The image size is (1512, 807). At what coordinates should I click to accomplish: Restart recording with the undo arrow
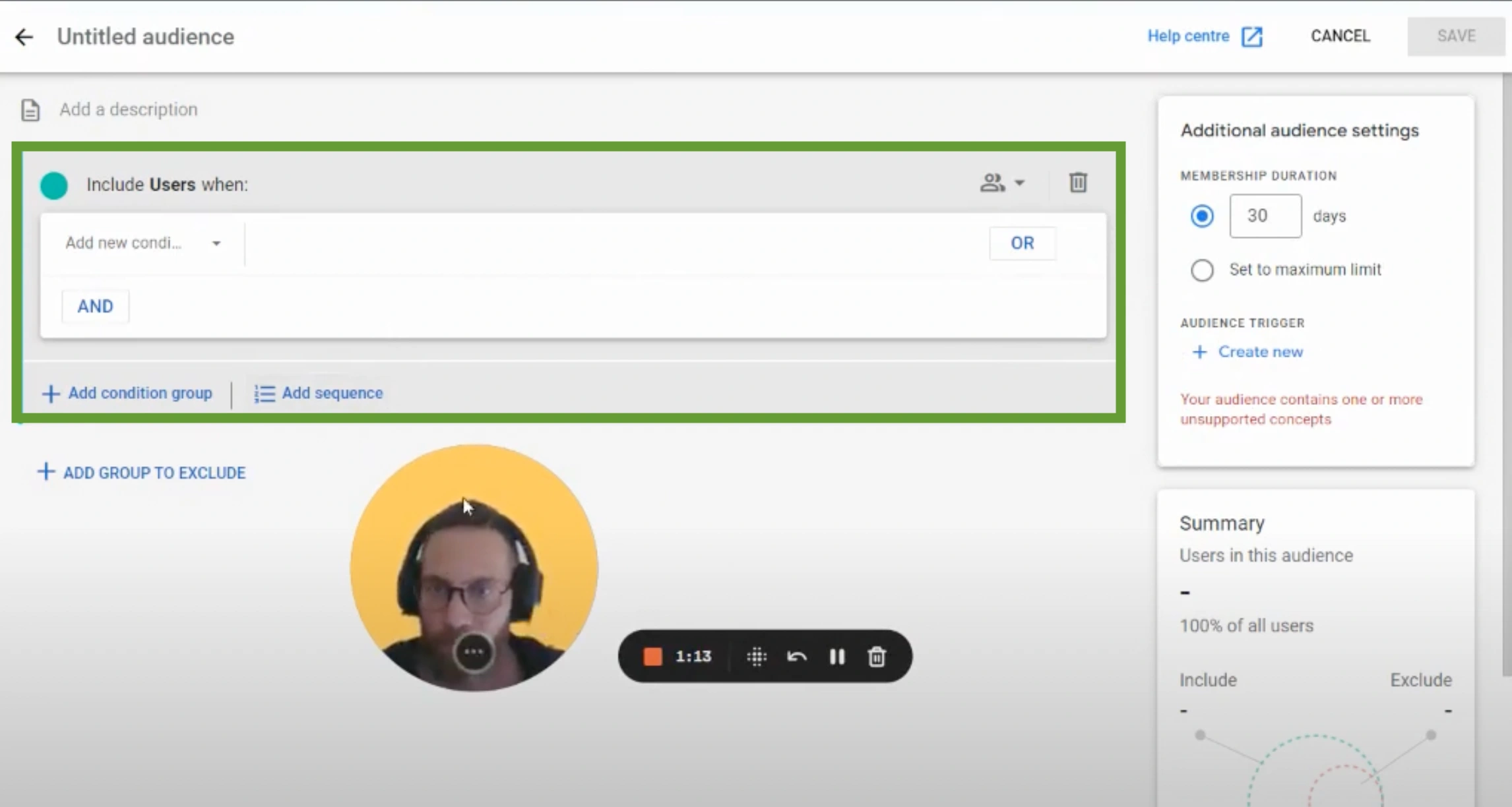(x=797, y=657)
